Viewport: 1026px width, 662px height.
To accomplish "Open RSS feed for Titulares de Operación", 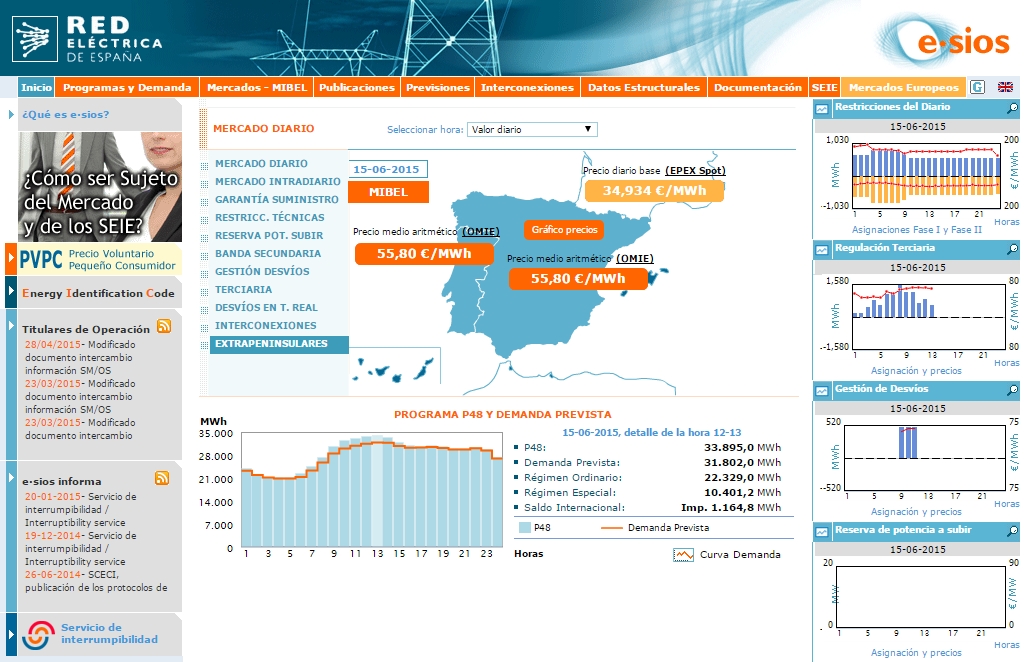I will (x=164, y=326).
